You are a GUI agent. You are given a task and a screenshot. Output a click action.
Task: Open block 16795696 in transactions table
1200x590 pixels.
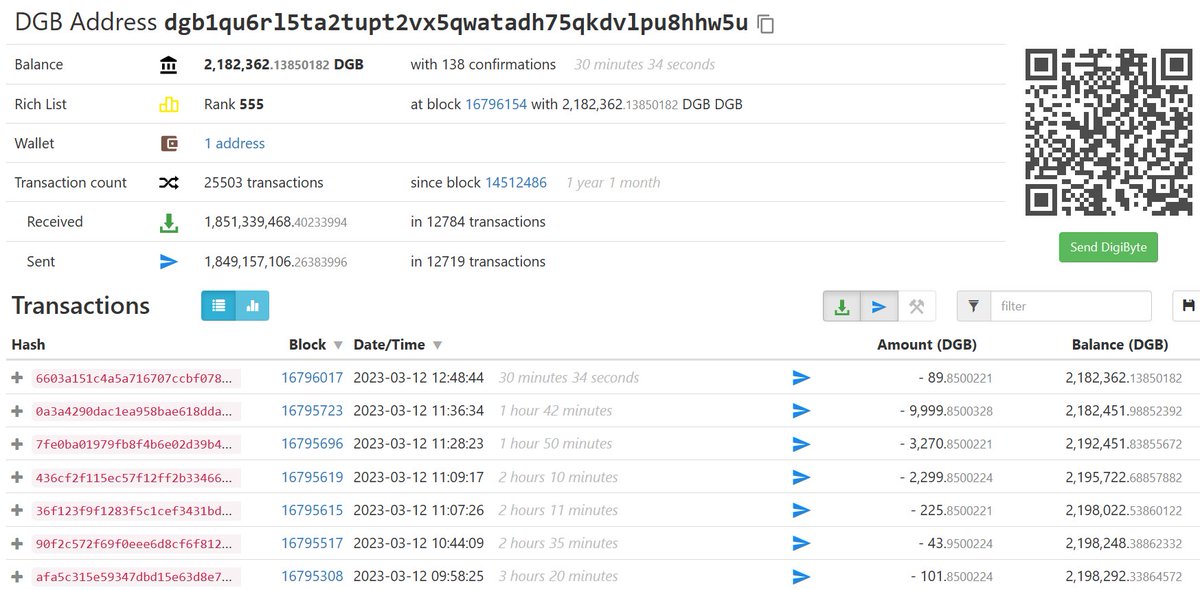[312, 444]
